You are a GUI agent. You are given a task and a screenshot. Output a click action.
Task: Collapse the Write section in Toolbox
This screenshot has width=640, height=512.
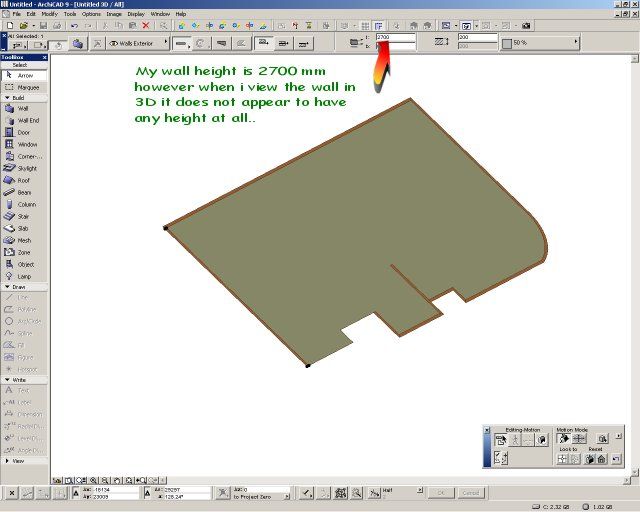tap(7, 380)
